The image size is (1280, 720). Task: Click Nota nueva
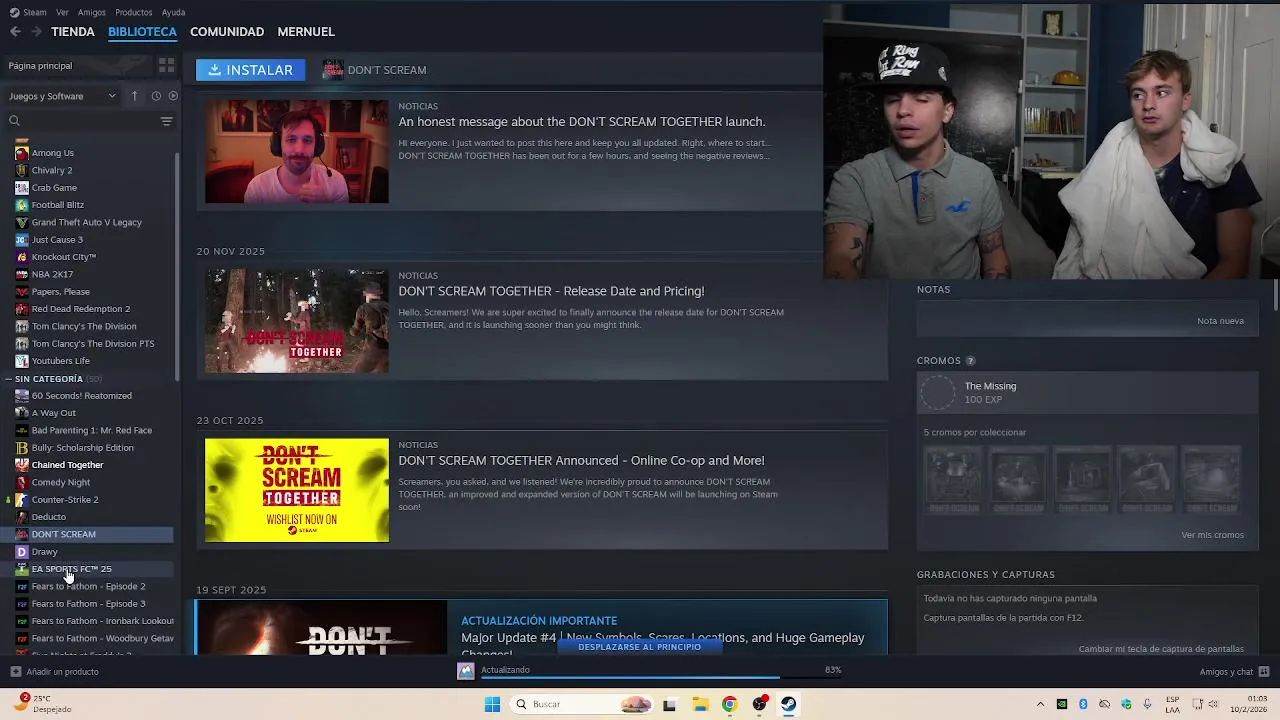pos(1220,321)
